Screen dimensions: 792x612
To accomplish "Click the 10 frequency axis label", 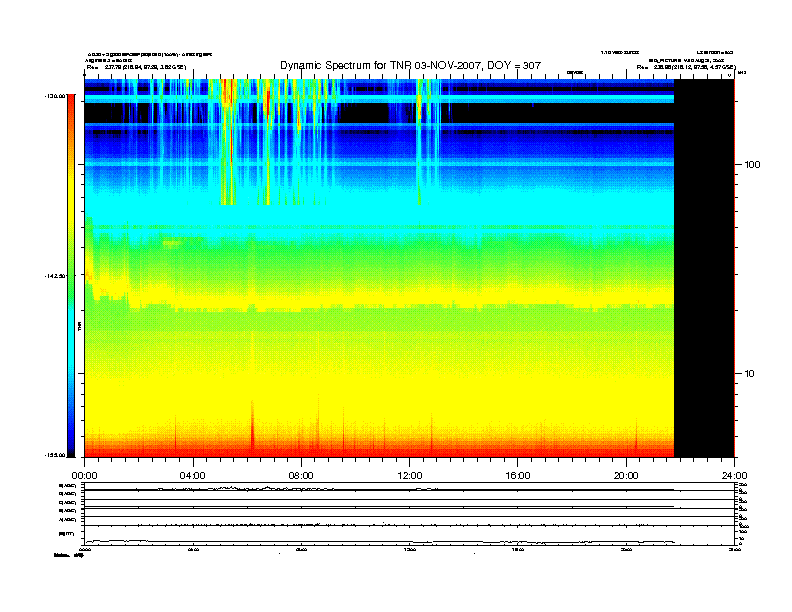I will [x=749, y=374].
